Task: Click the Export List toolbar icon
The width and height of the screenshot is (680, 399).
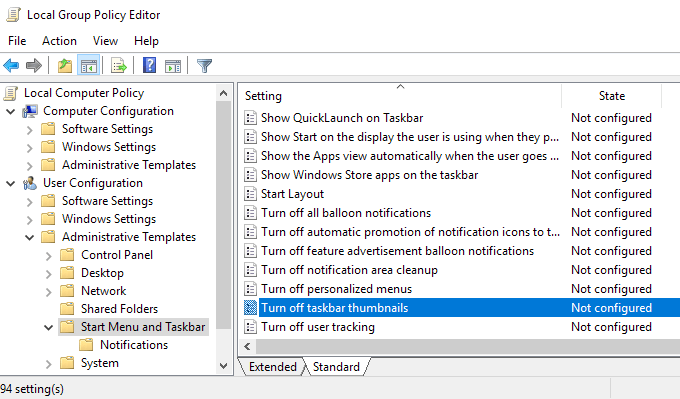Action: click(118, 66)
